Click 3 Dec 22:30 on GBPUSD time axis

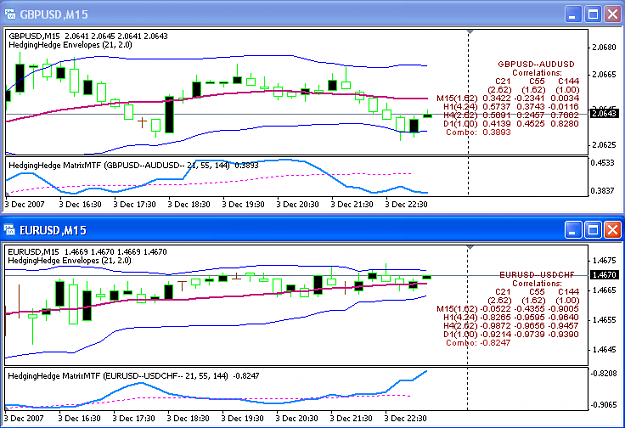406,204
